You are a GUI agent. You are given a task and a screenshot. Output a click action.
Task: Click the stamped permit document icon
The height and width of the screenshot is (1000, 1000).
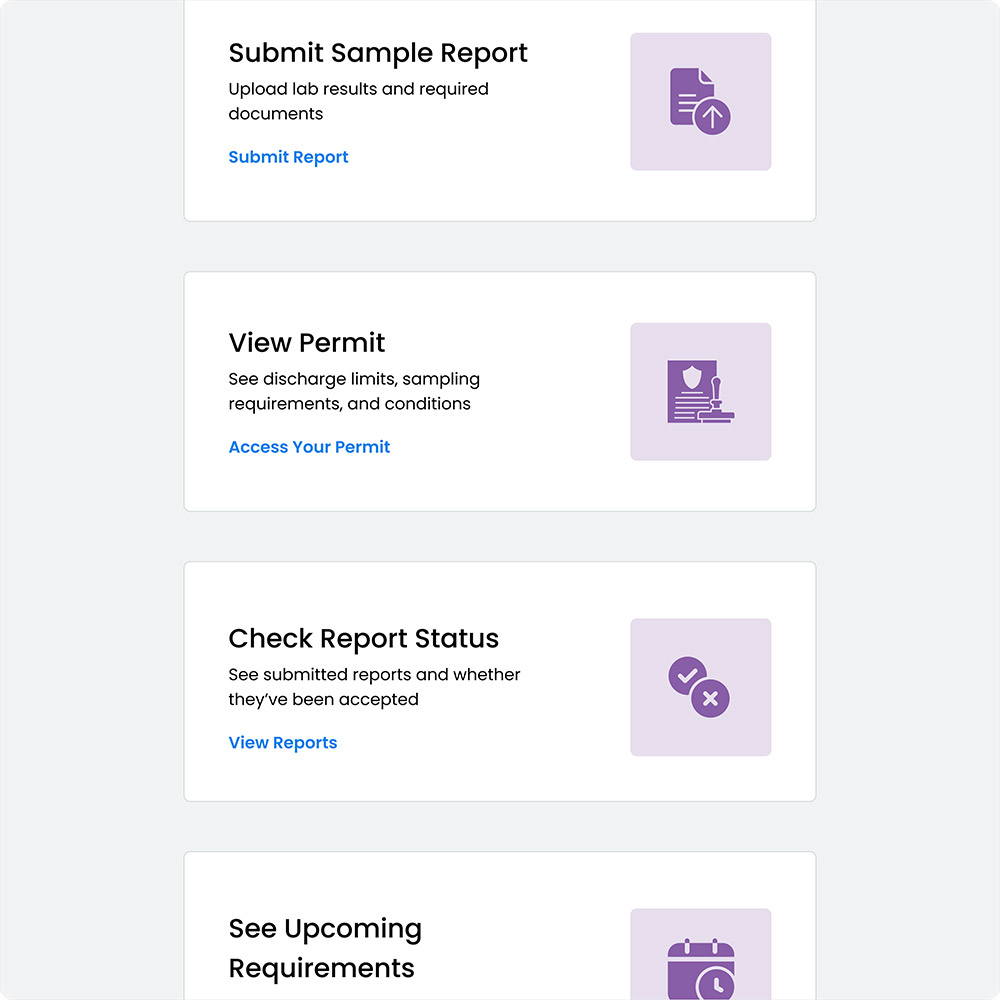pos(700,392)
